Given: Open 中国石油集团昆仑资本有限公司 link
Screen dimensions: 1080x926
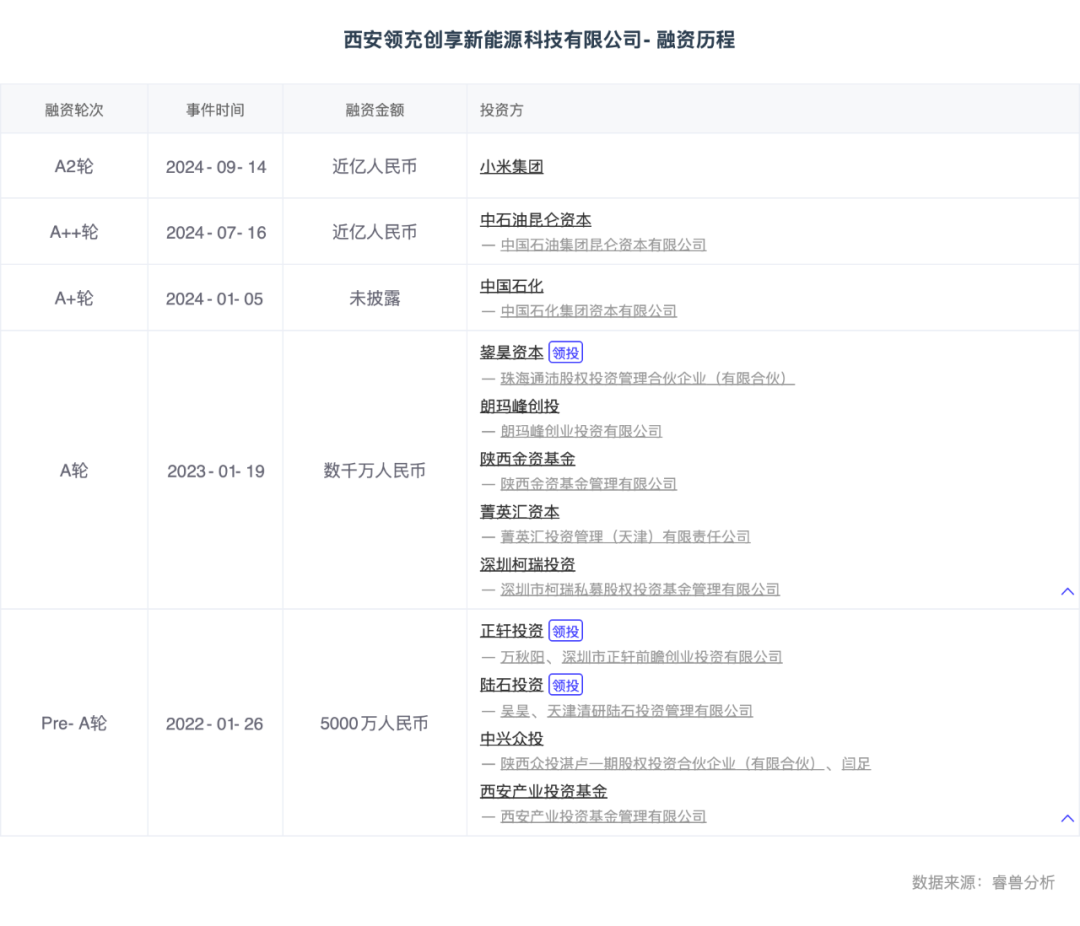Looking at the screenshot, I should (603, 245).
